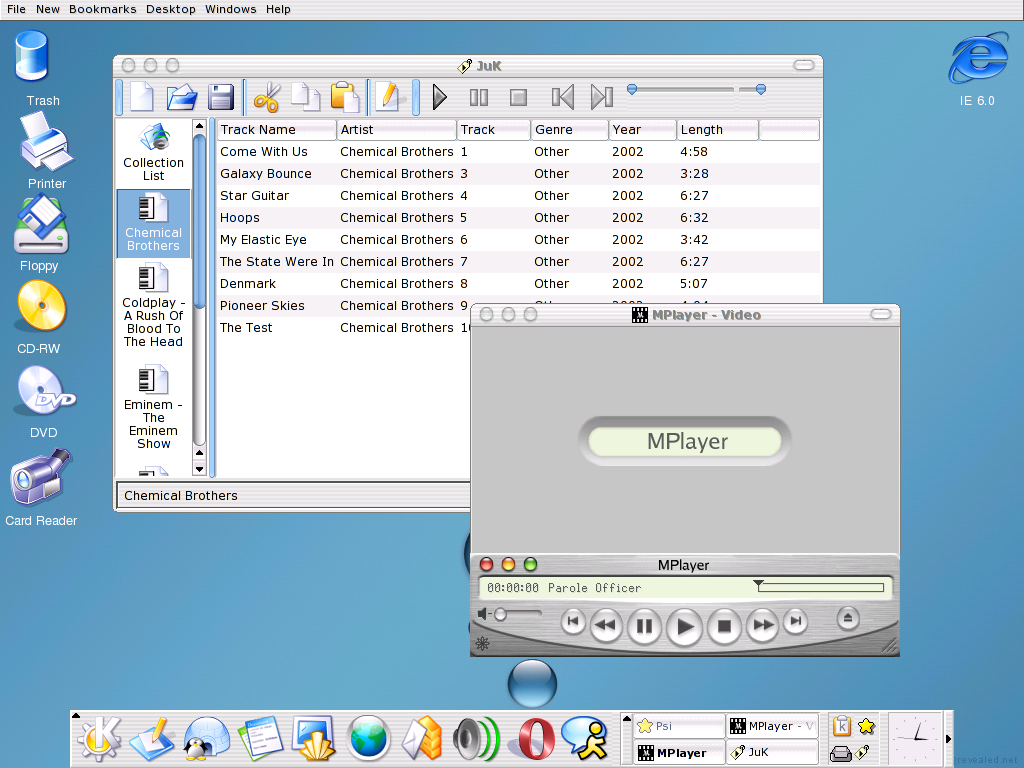Click the IE 6.0 desktop icon
Screen dimensions: 1024x768
pos(978,60)
